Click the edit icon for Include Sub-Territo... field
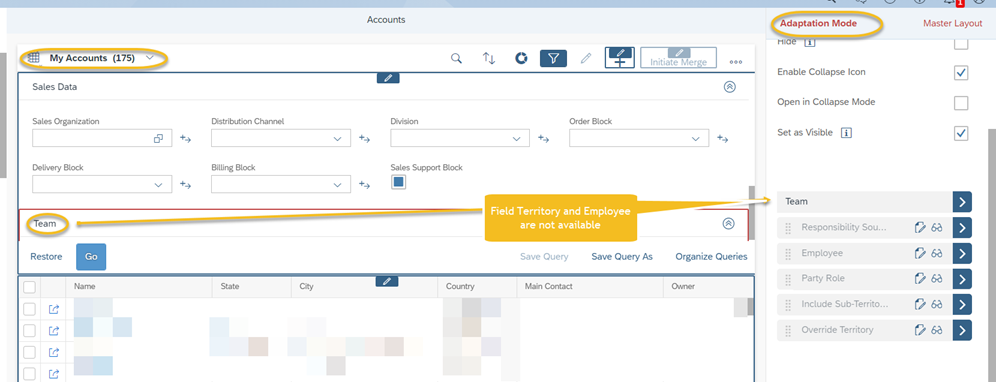Viewport: 996px width, 382px height. coord(919,304)
